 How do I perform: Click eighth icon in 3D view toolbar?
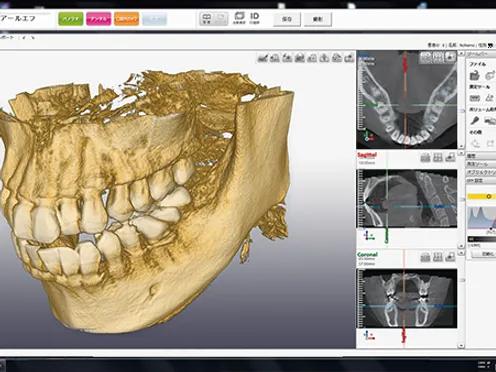tap(349, 58)
